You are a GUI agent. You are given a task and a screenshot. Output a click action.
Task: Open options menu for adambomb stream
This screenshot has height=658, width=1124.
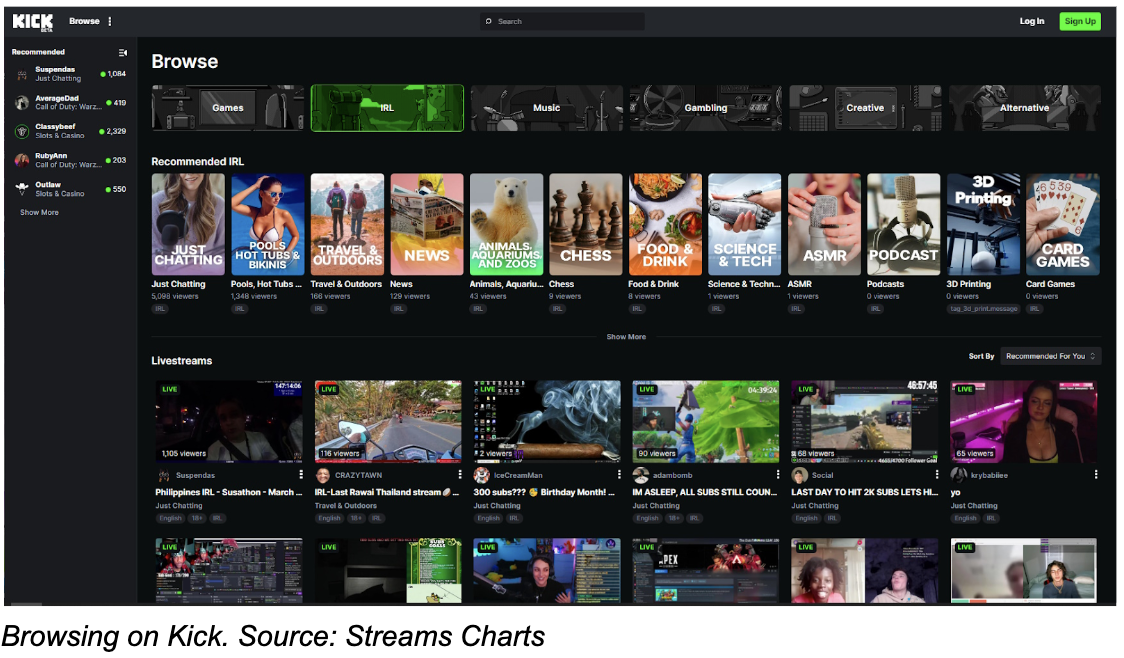pos(778,475)
